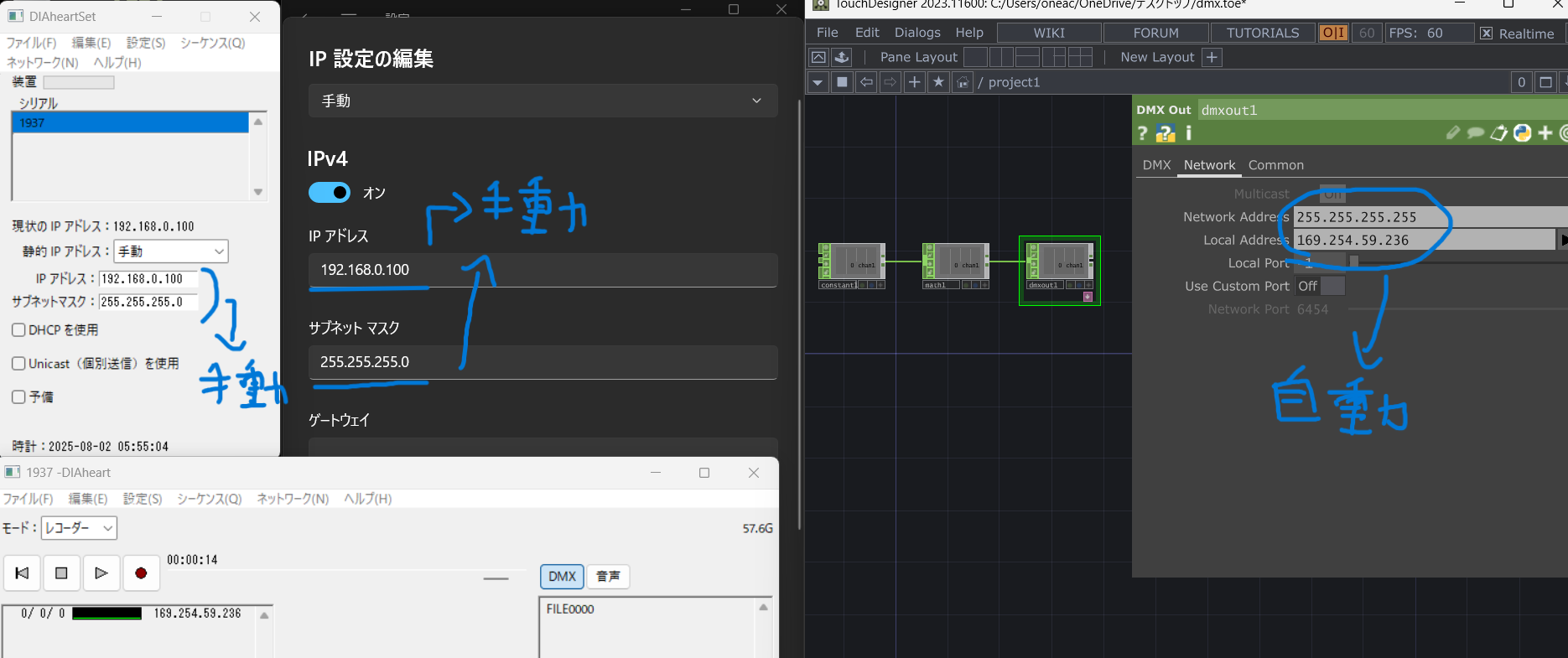Click the stop button in DIAheart recorder
Viewport: 1568px width, 658px height.
click(61, 573)
